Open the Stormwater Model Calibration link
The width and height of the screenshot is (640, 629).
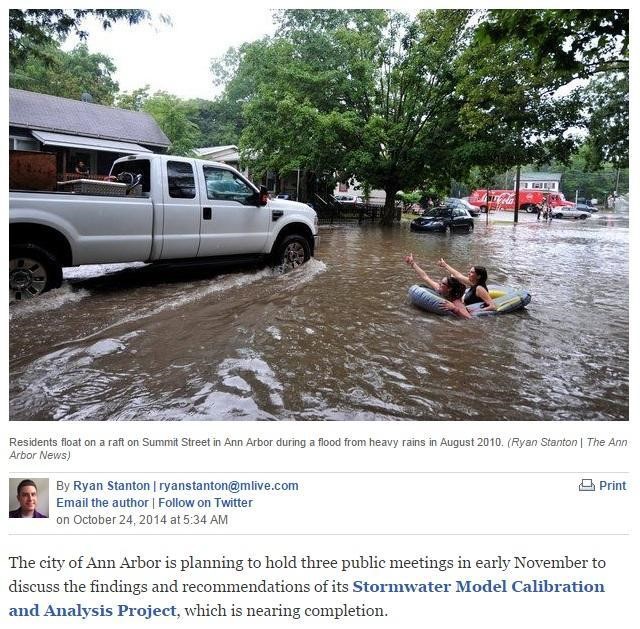(478, 587)
